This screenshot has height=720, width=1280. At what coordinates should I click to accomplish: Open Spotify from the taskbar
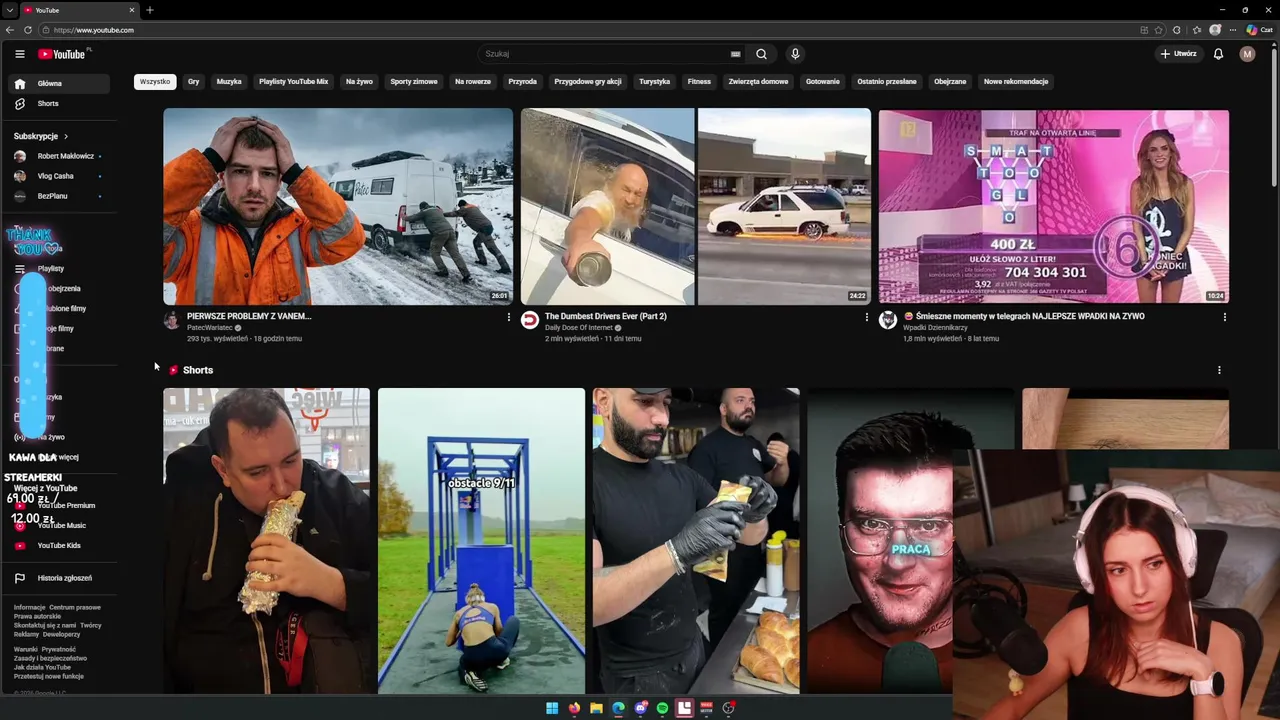[662, 708]
